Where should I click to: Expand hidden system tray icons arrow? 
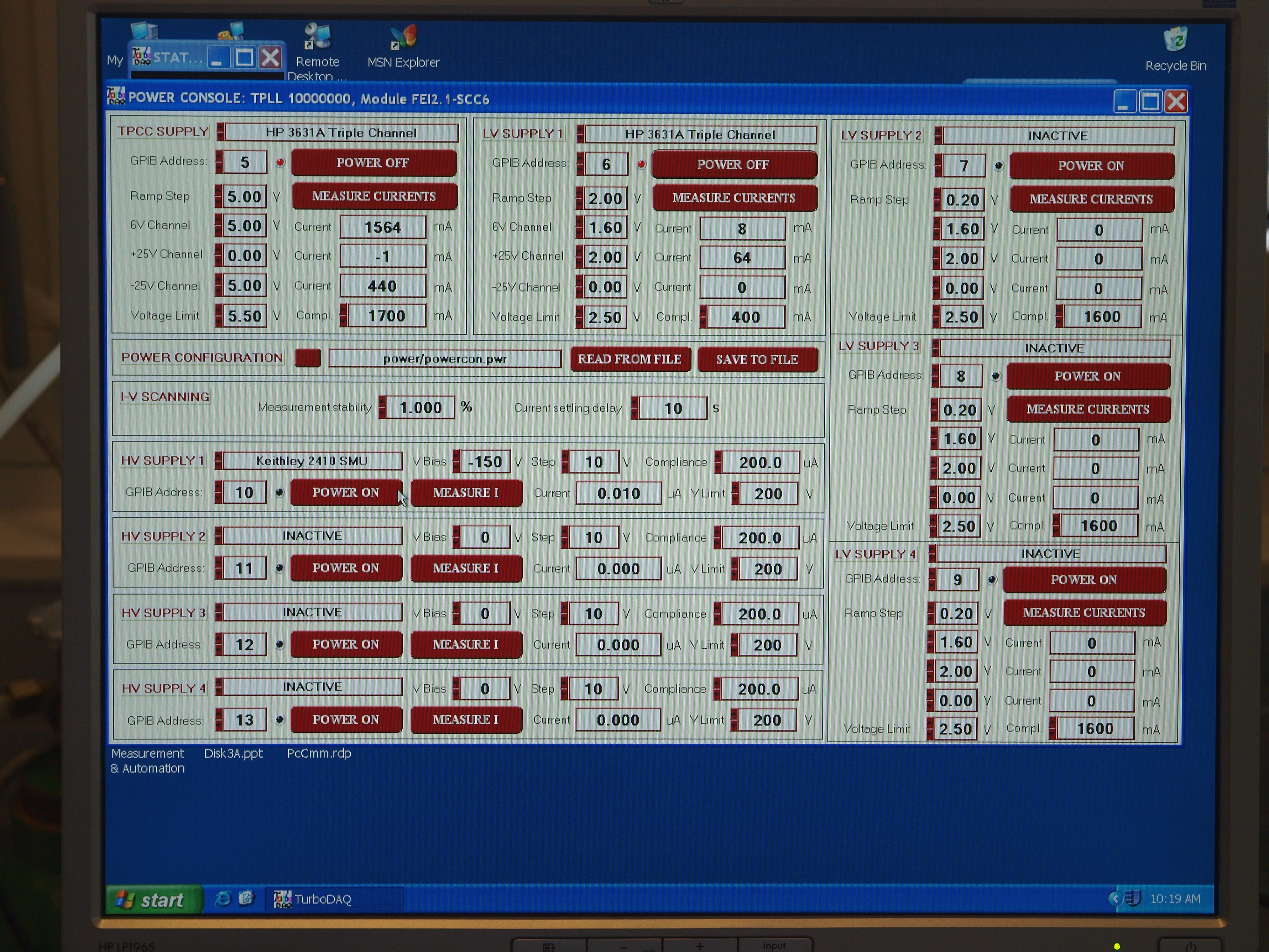(x=1115, y=898)
